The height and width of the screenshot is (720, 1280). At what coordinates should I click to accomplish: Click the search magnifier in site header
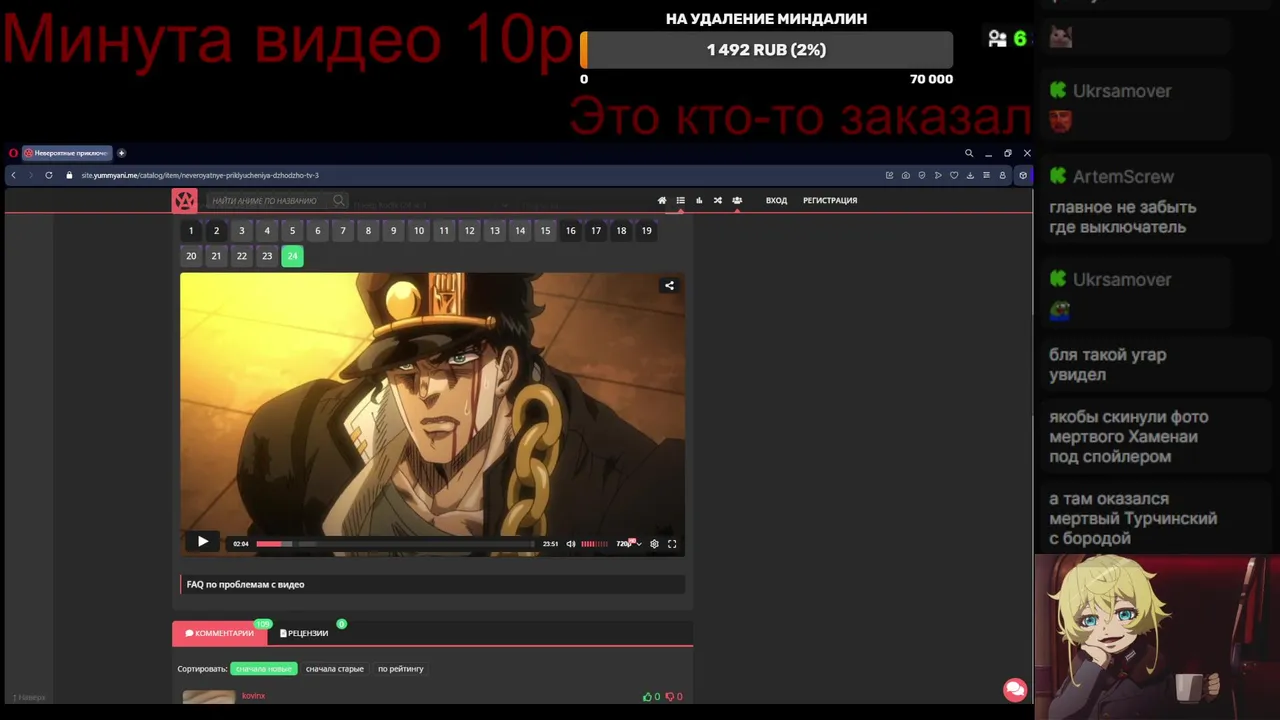pyautogui.click(x=339, y=201)
